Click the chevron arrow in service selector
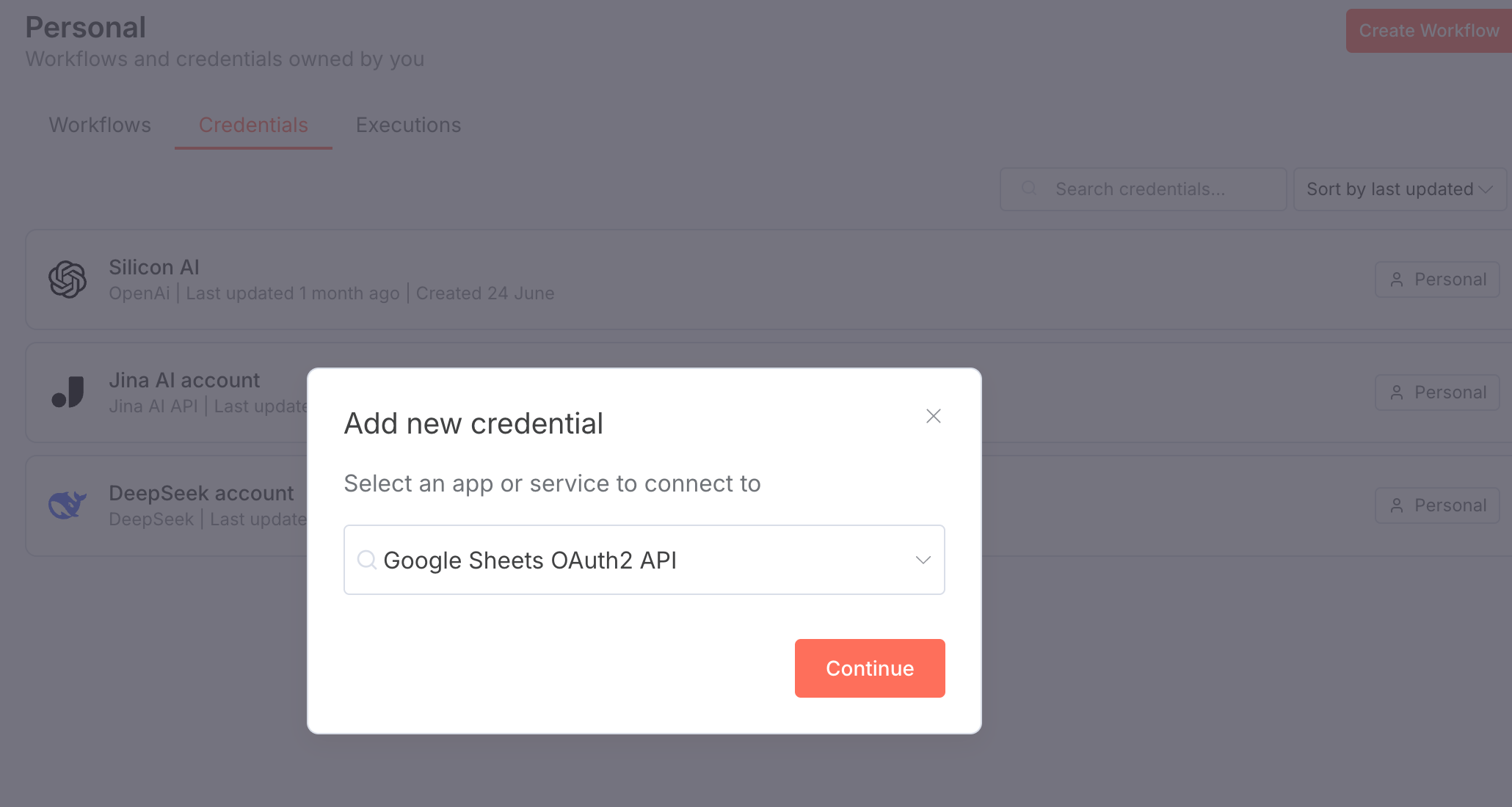The width and height of the screenshot is (1512, 807). 923,560
